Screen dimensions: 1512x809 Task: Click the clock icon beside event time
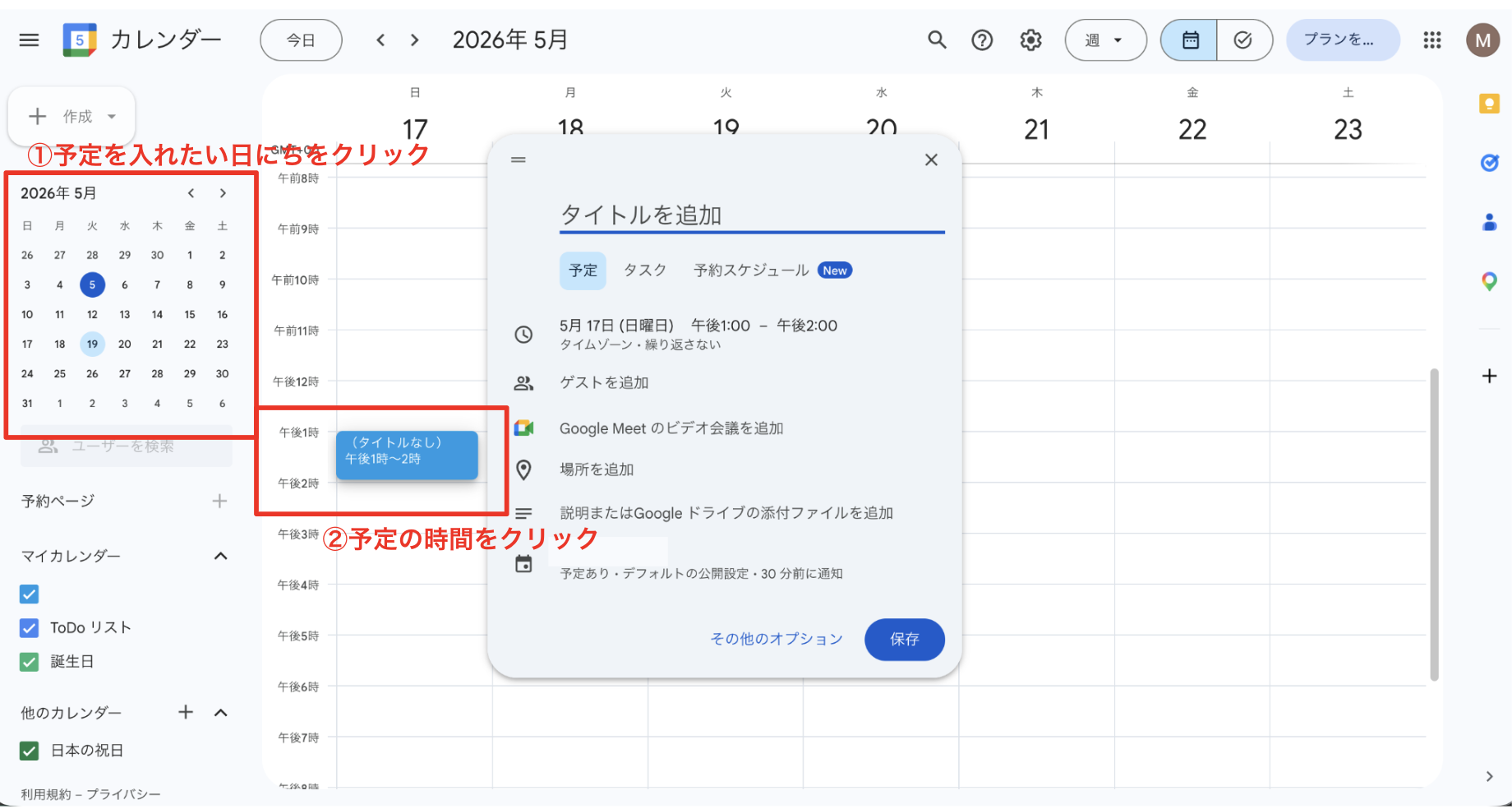[523, 335]
